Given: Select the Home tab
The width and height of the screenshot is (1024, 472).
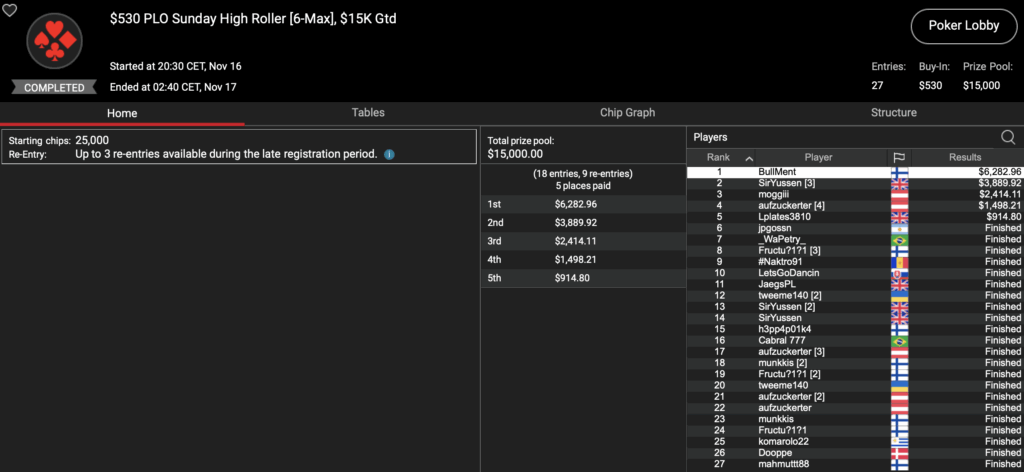Looking at the screenshot, I should [x=122, y=113].
